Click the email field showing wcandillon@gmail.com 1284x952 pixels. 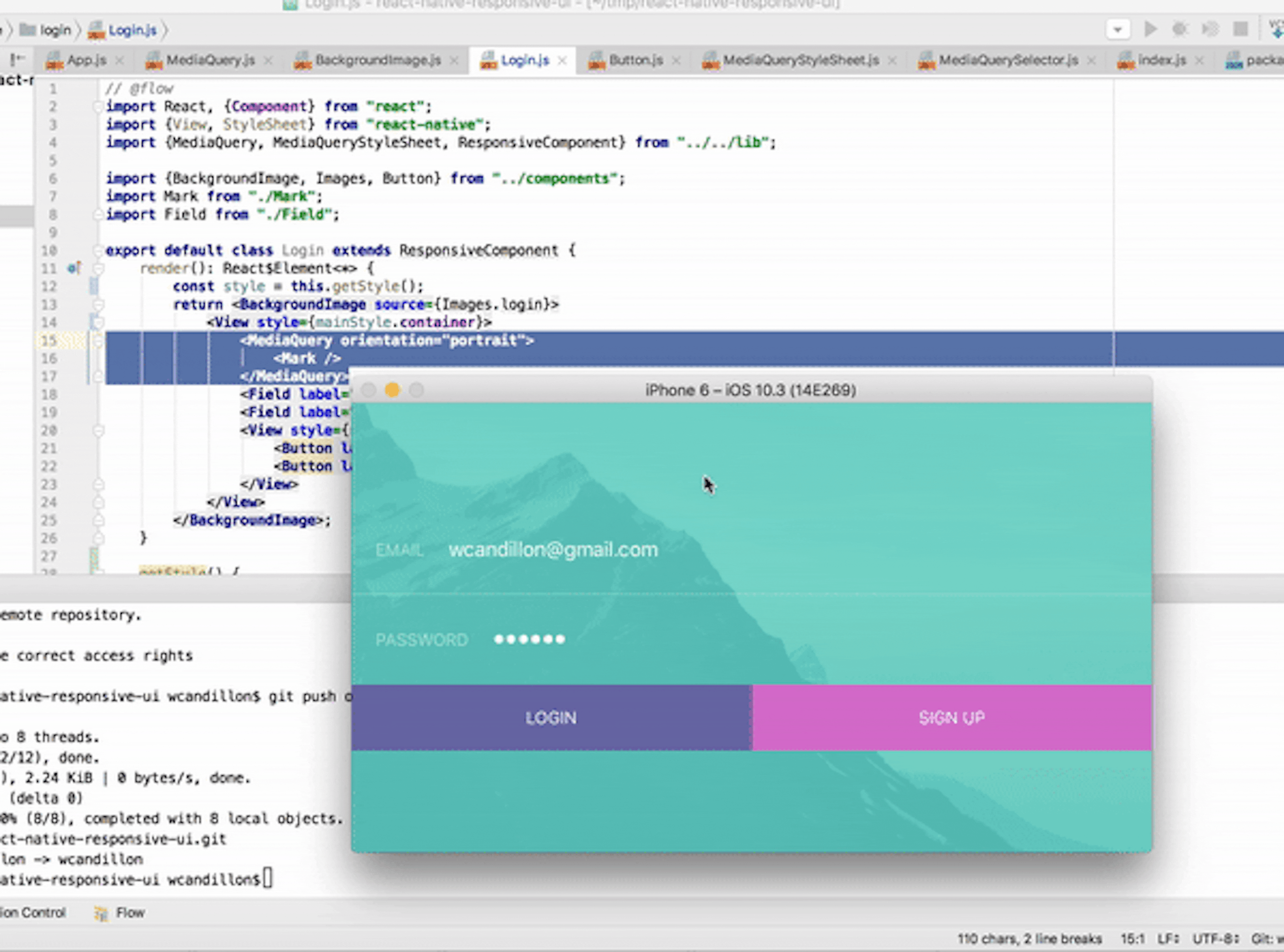pyautogui.click(x=554, y=549)
